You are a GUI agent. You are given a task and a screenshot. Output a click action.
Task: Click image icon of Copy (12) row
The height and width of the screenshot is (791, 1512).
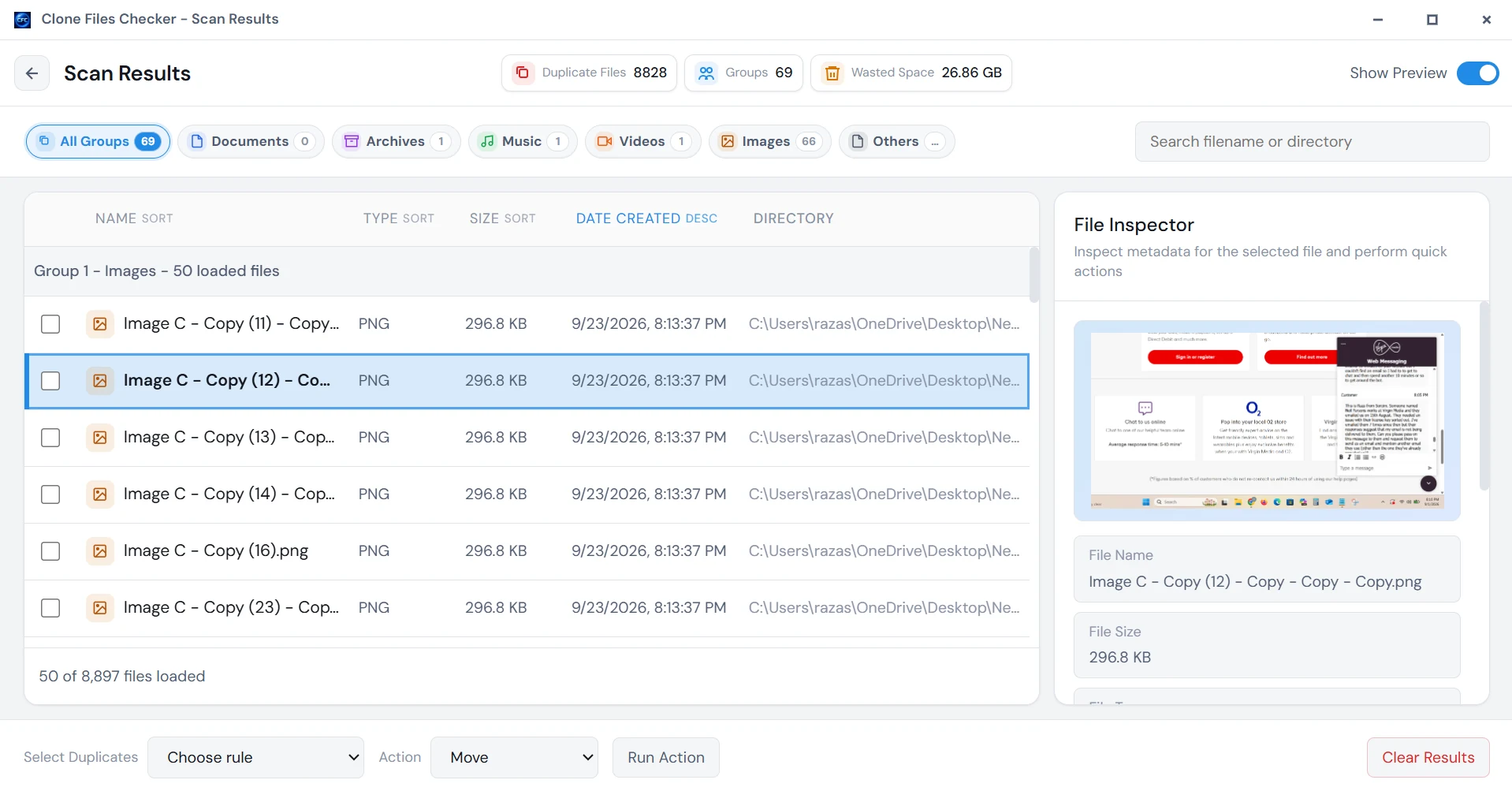100,381
